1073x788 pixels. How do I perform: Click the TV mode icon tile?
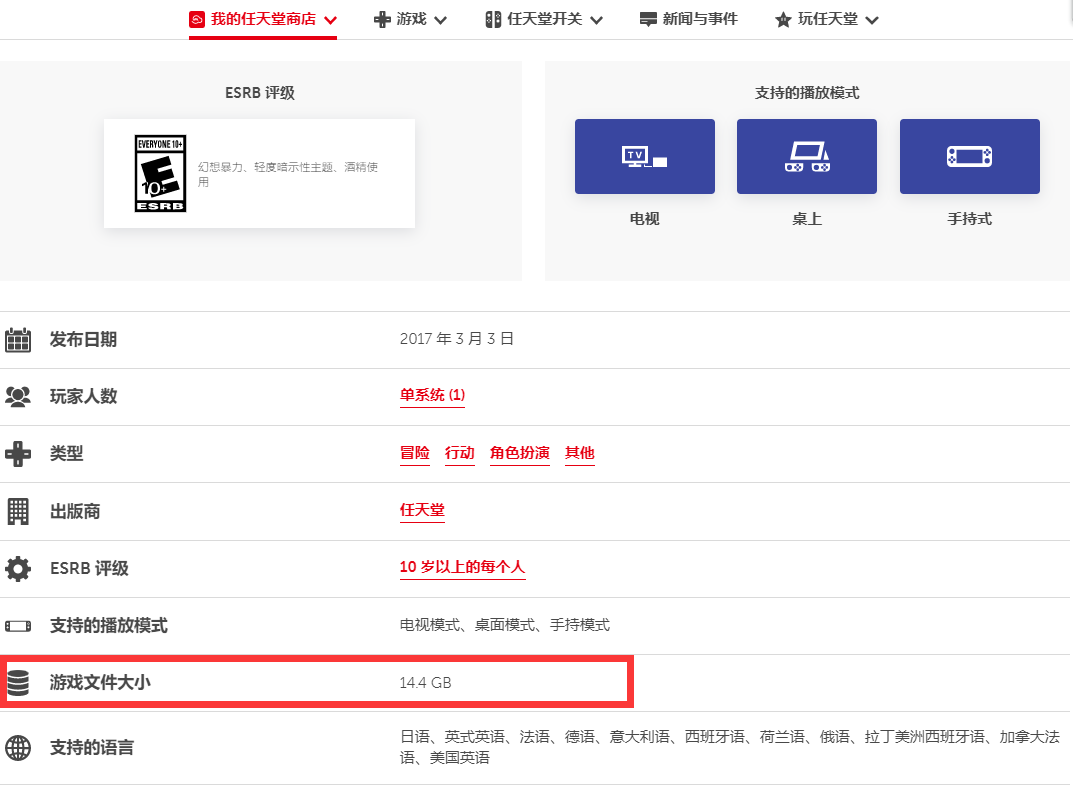[645, 157]
